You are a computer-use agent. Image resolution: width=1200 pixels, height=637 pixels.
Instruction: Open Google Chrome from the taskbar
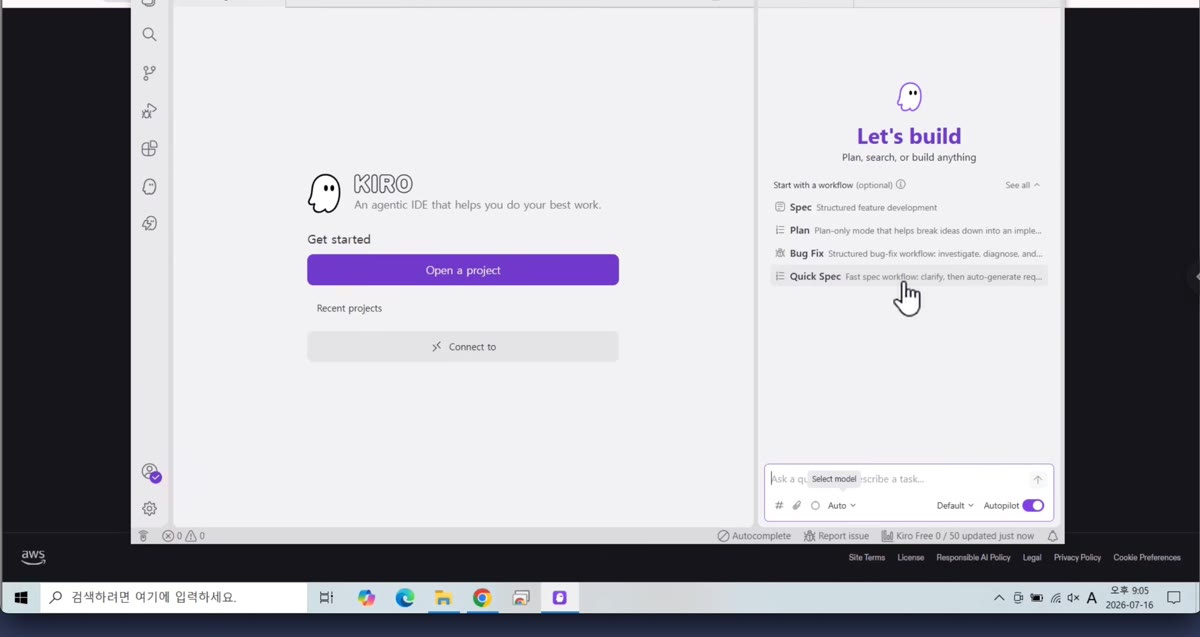click(x=482, y=598)
